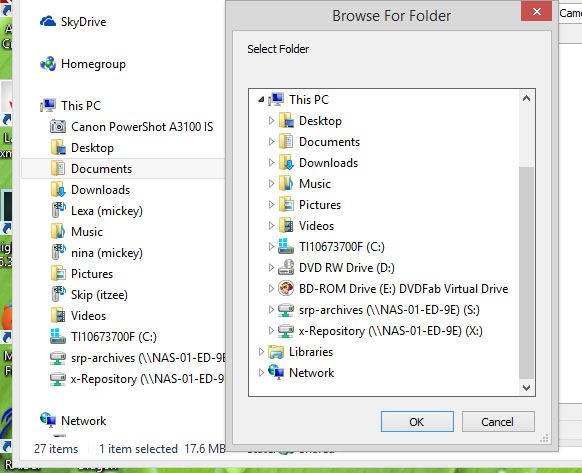
Task: Click the Desktop folder icon in Browse dialog
Action: [286, 121]
